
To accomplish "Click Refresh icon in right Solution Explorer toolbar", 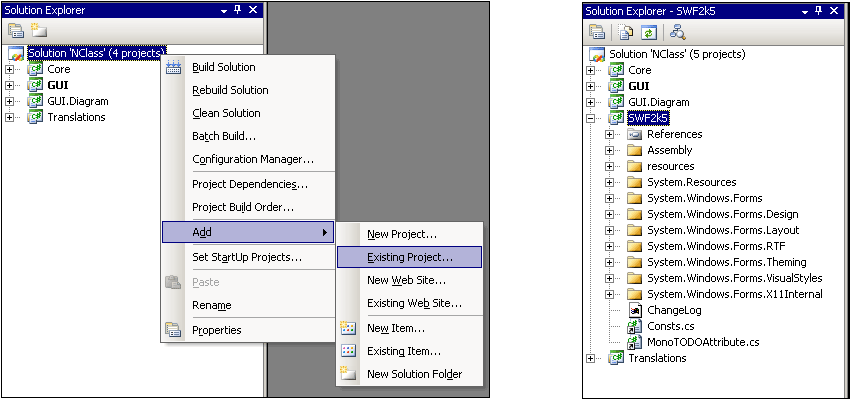I will (x=648, y=33).
